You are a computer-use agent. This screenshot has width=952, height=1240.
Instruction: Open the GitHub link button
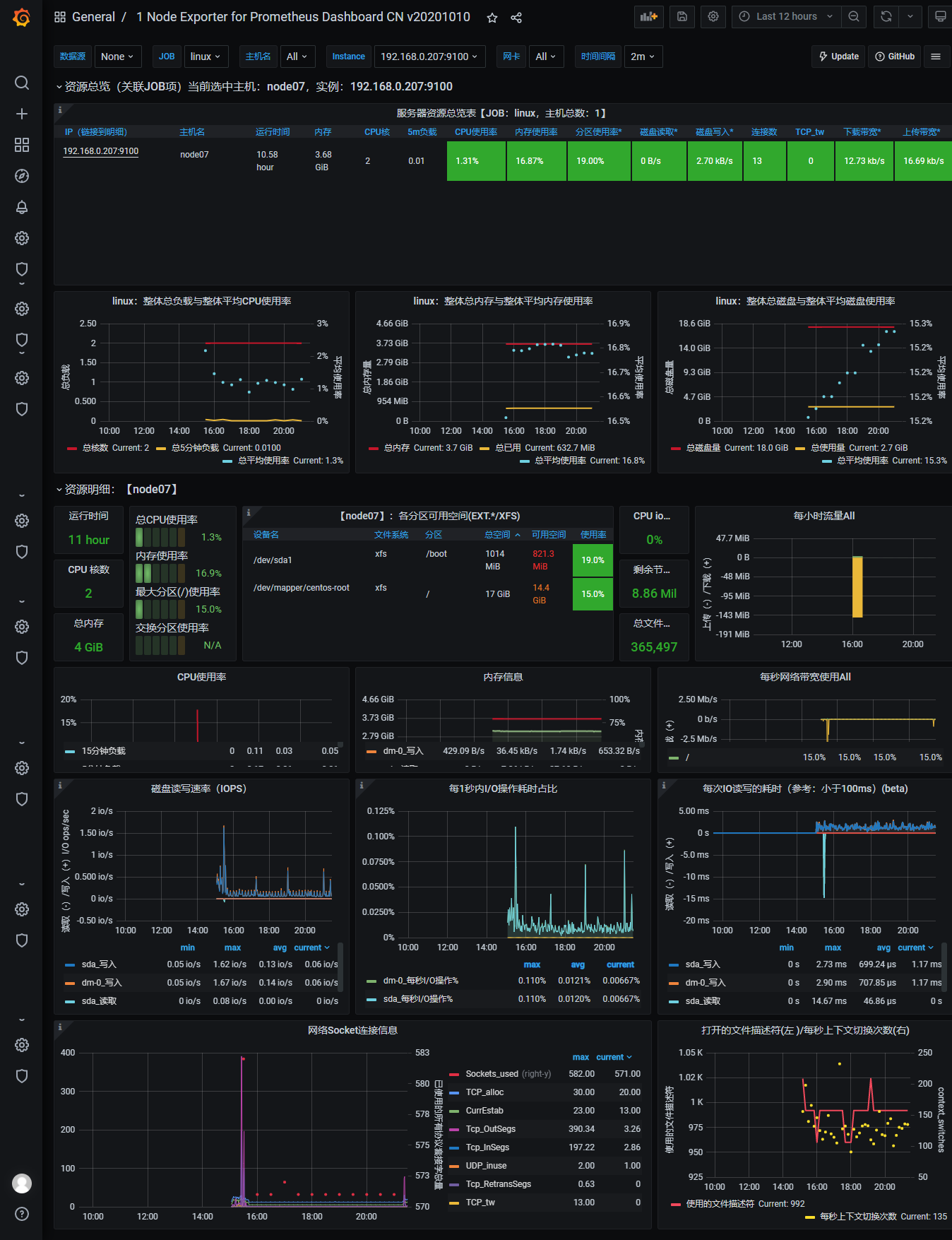(x=895, y=57)
